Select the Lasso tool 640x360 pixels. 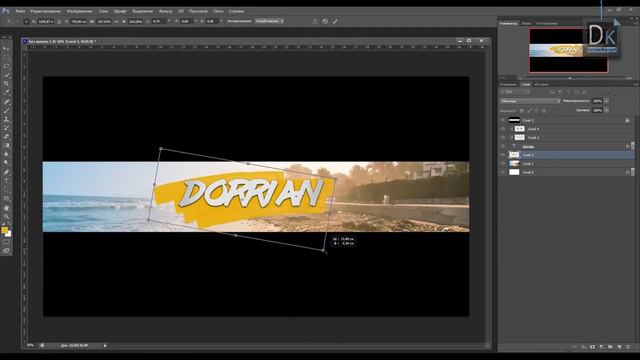(x=6, y=66)
